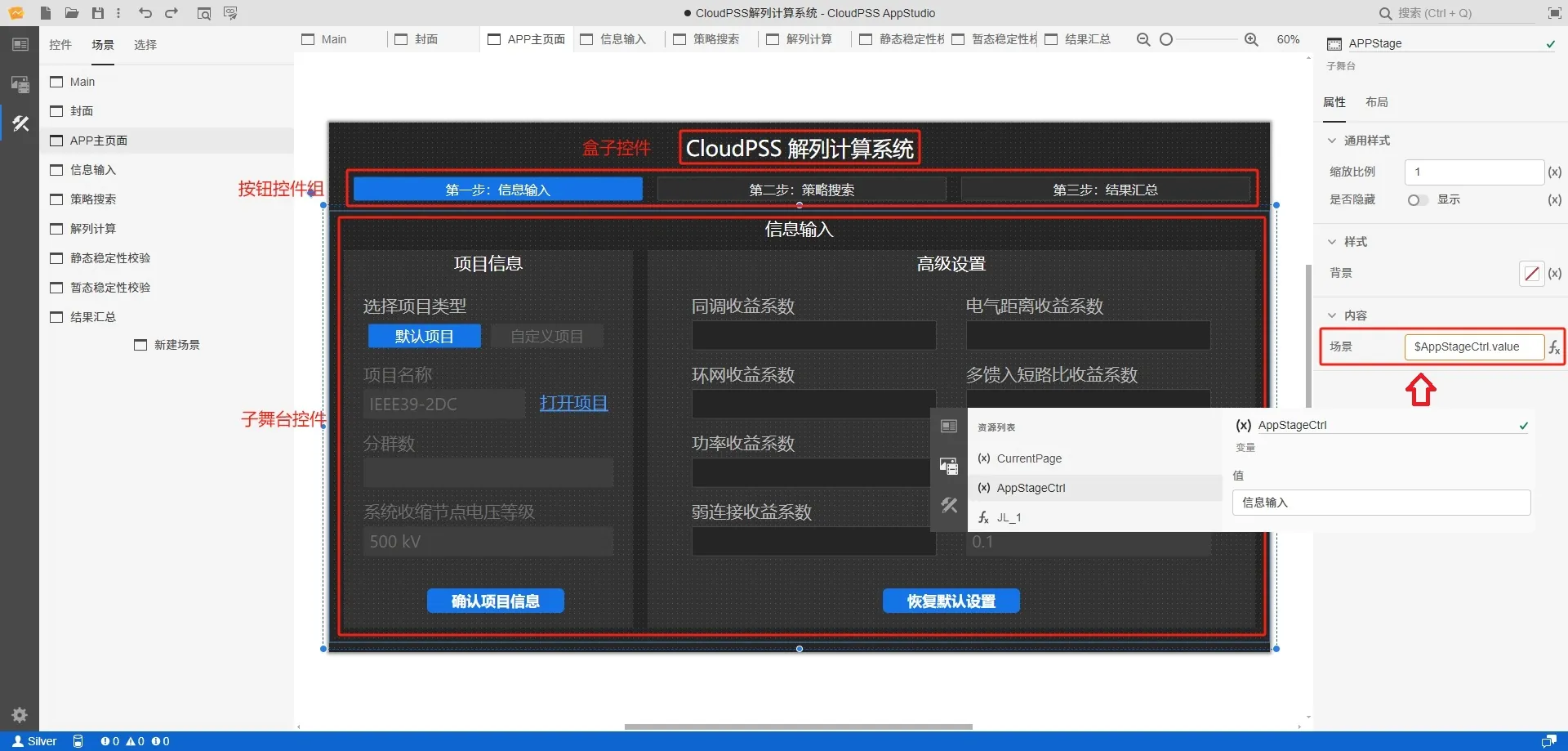Click the CloudPSS logo icon
1568x751 pixels.
pyautogui.click(x=16, y=13)
